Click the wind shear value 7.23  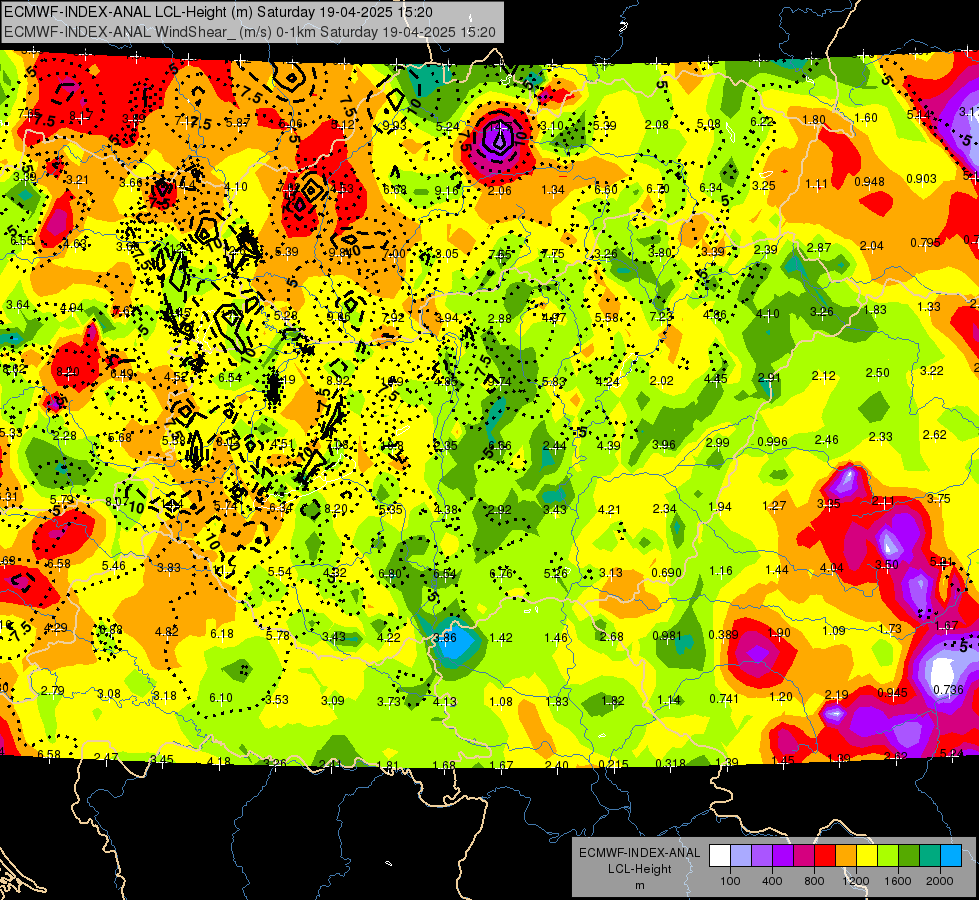pyautogui.click(x=661, y=317)
